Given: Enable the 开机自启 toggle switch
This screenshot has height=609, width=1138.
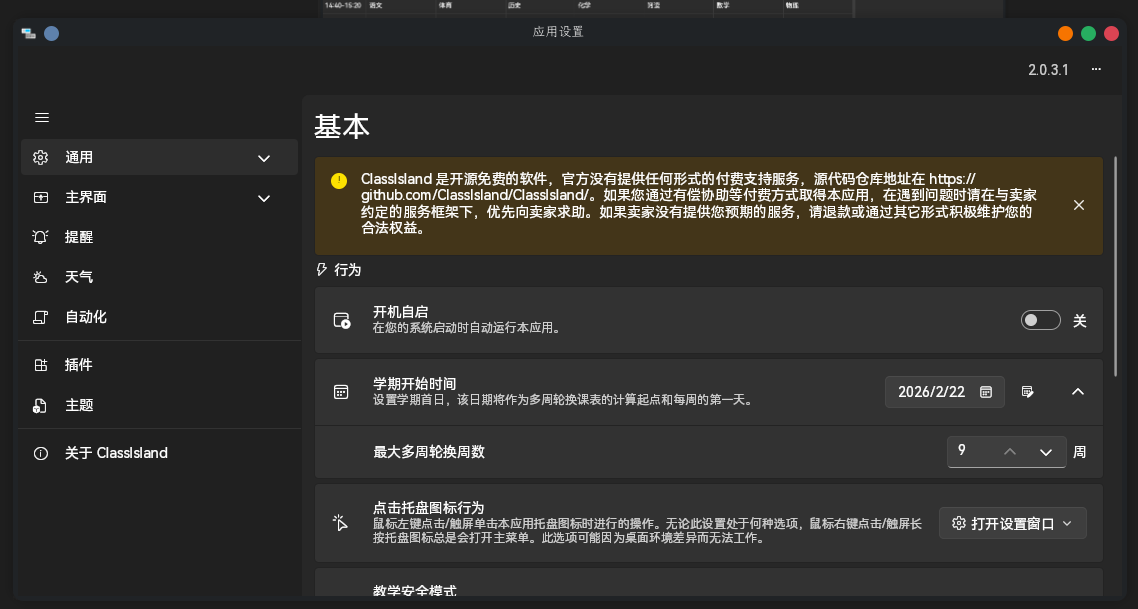Looking at the screenshot, I should point(1040,321).
